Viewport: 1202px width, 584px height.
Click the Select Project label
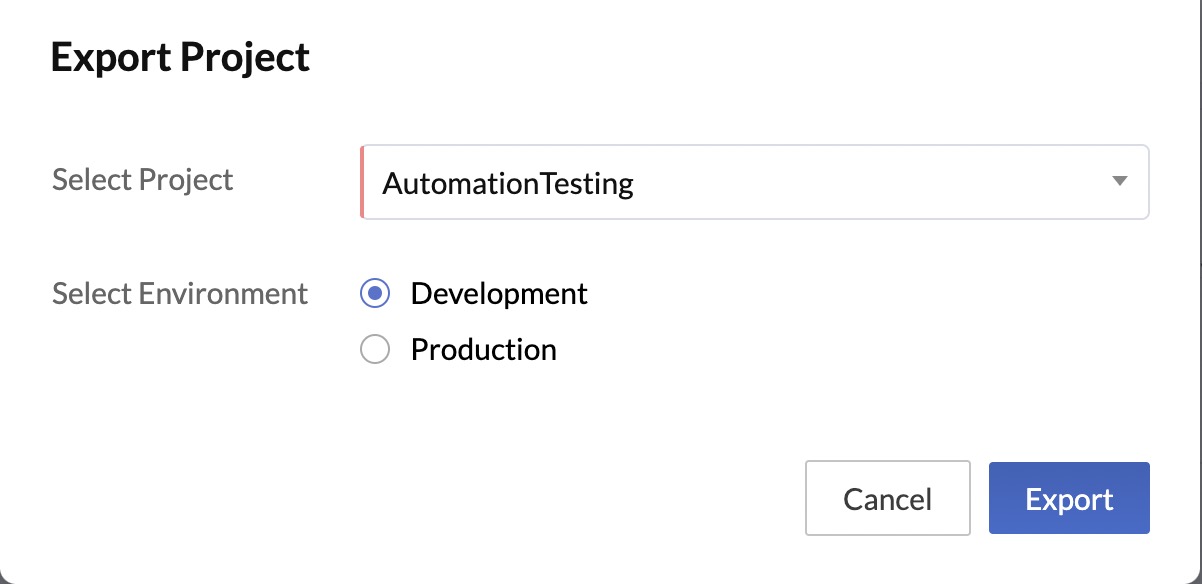click(142, 180)
